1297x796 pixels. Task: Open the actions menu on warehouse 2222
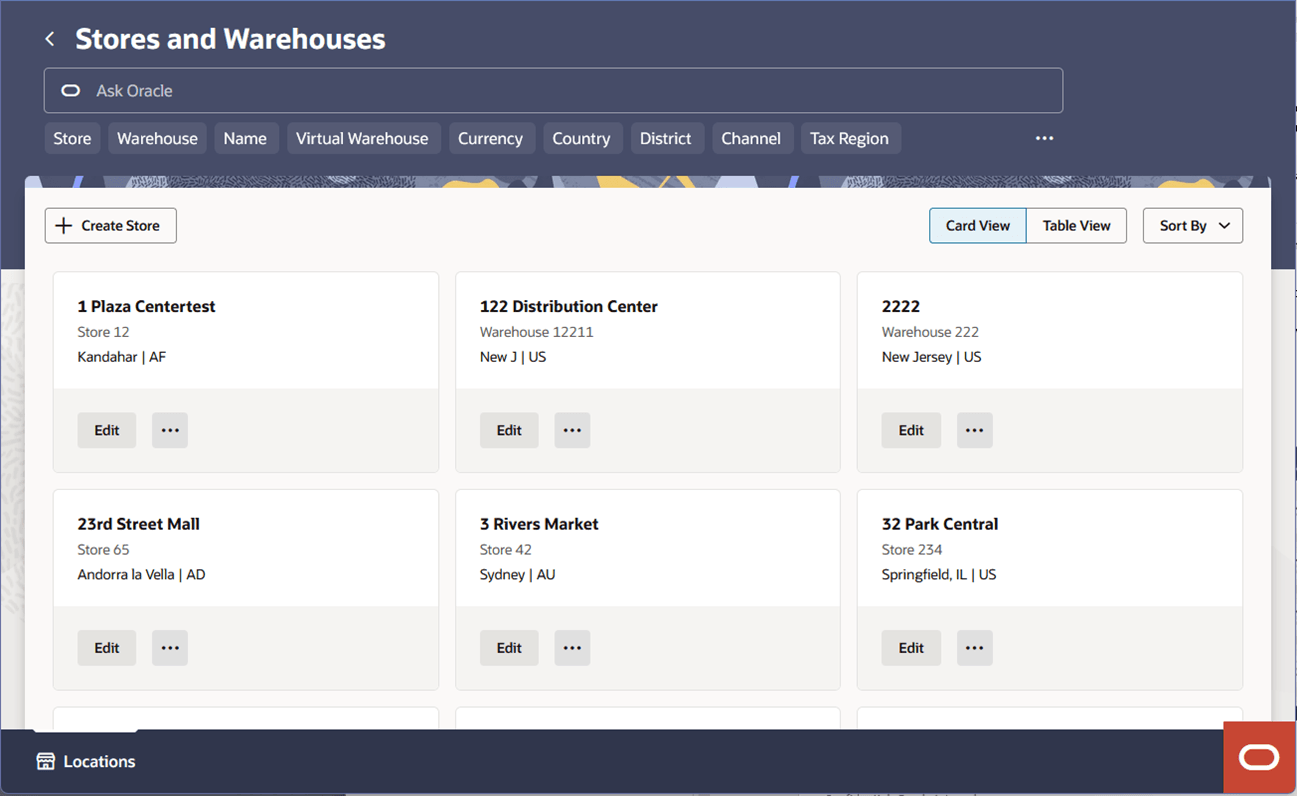click(974, 430)
